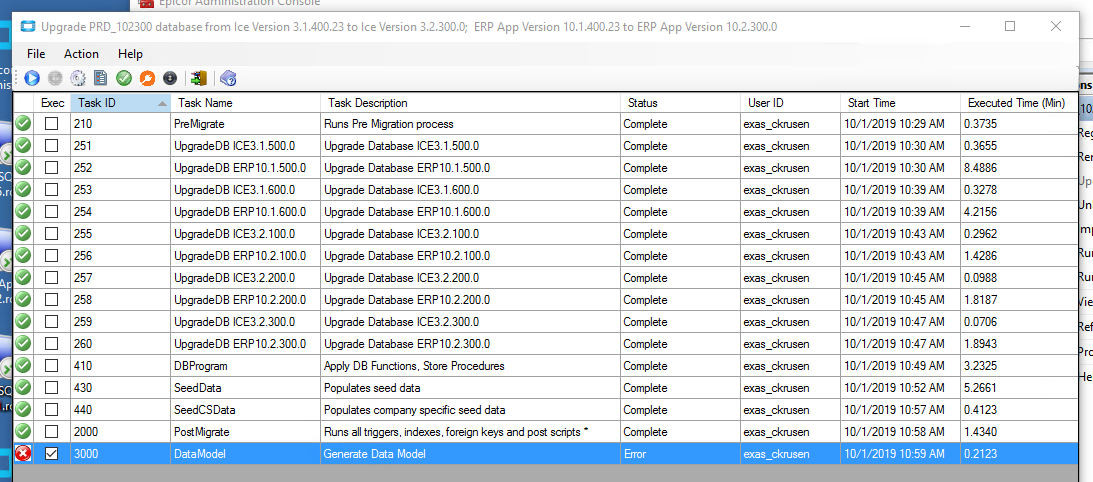Run tasks with the blue play icon
Image resolution: width=1093 pixels, height=482 pixels.
coord(32,78)
